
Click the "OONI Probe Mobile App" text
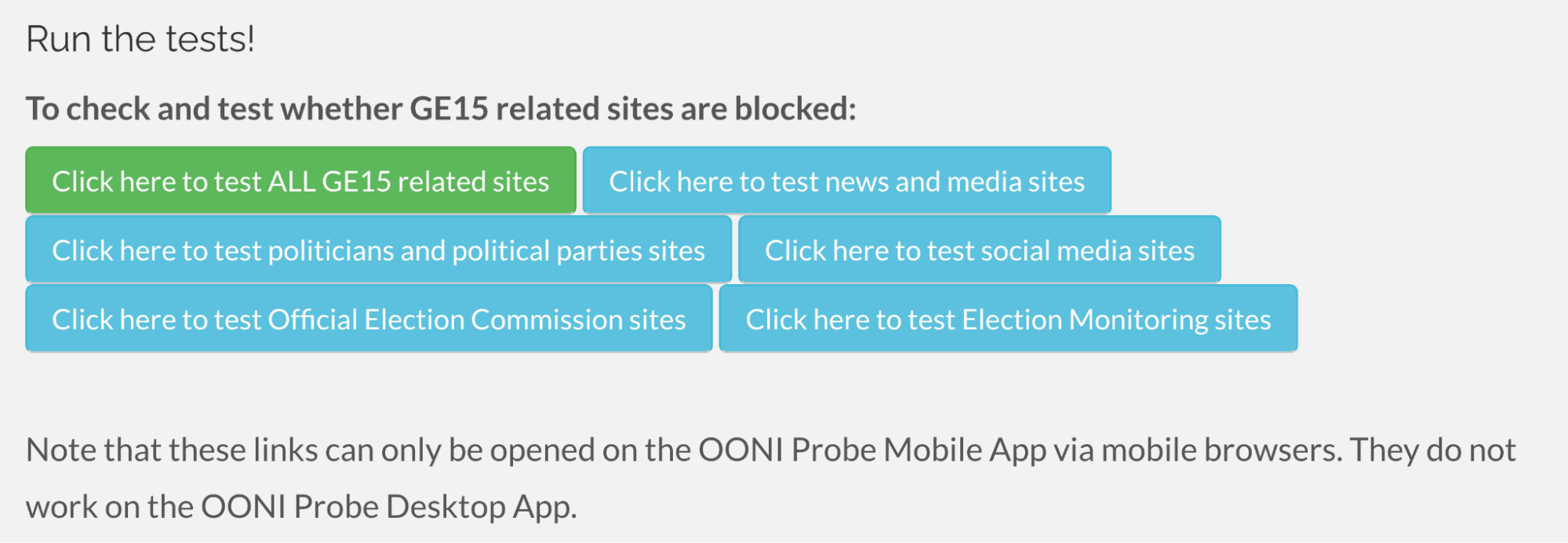[x=872, y=450]
